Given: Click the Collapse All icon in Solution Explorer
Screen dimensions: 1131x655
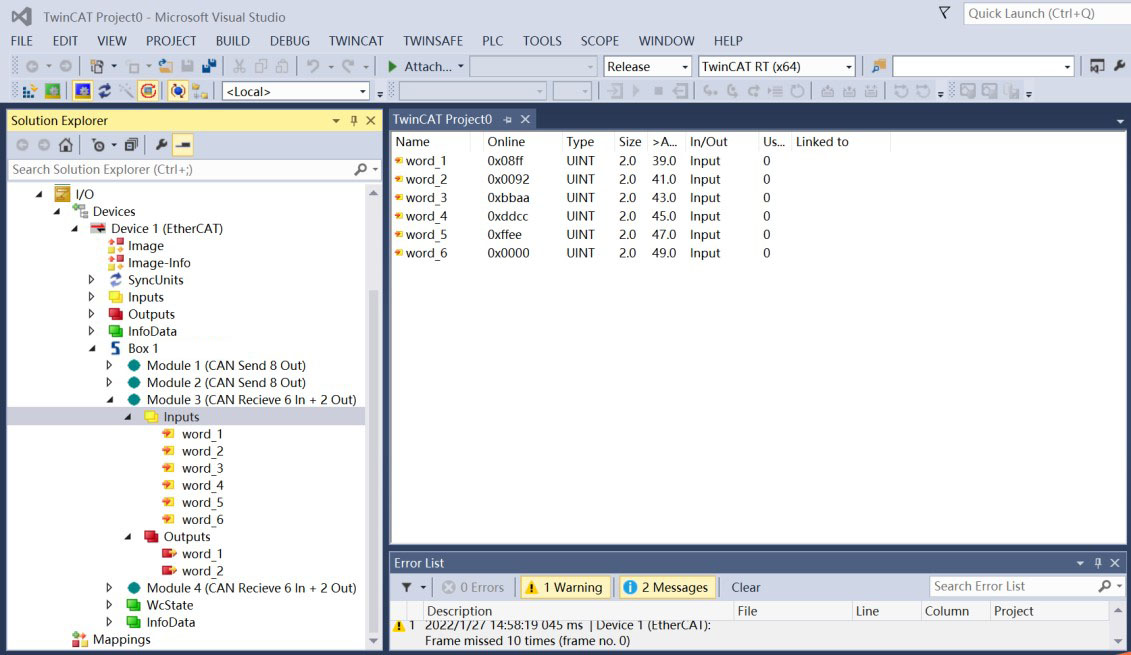Looking at the screenshot, I should (131, 145).
